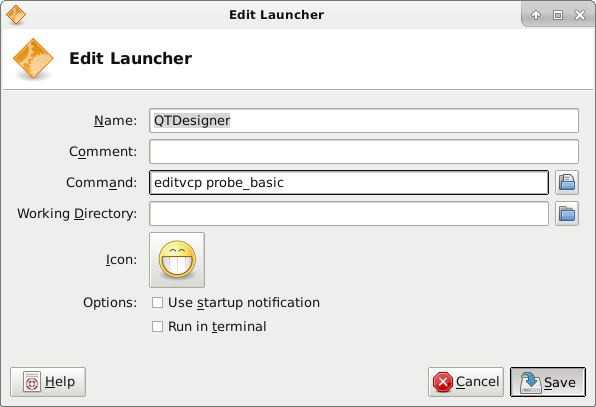
Task: Click the command file browse icon
Action: tap(567, 182)
